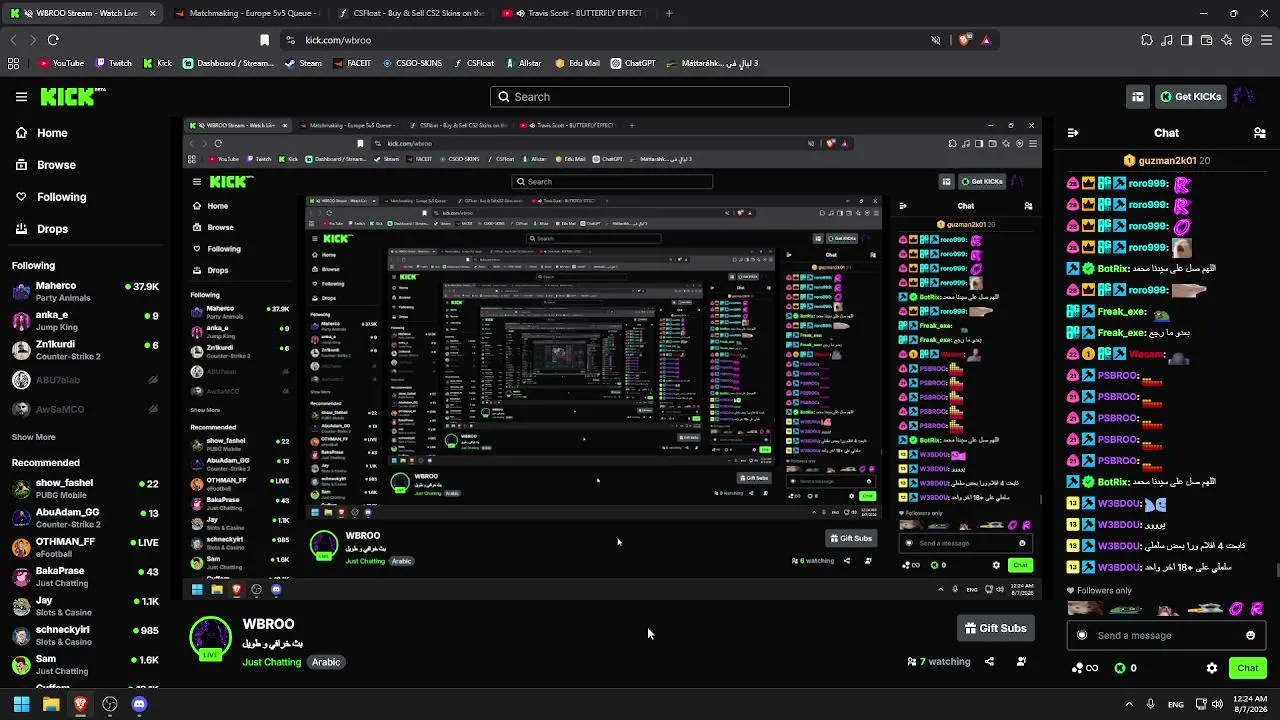Open show_fashel recommended channel
This screenshot has height=720, width=1280.
(86, 488)
